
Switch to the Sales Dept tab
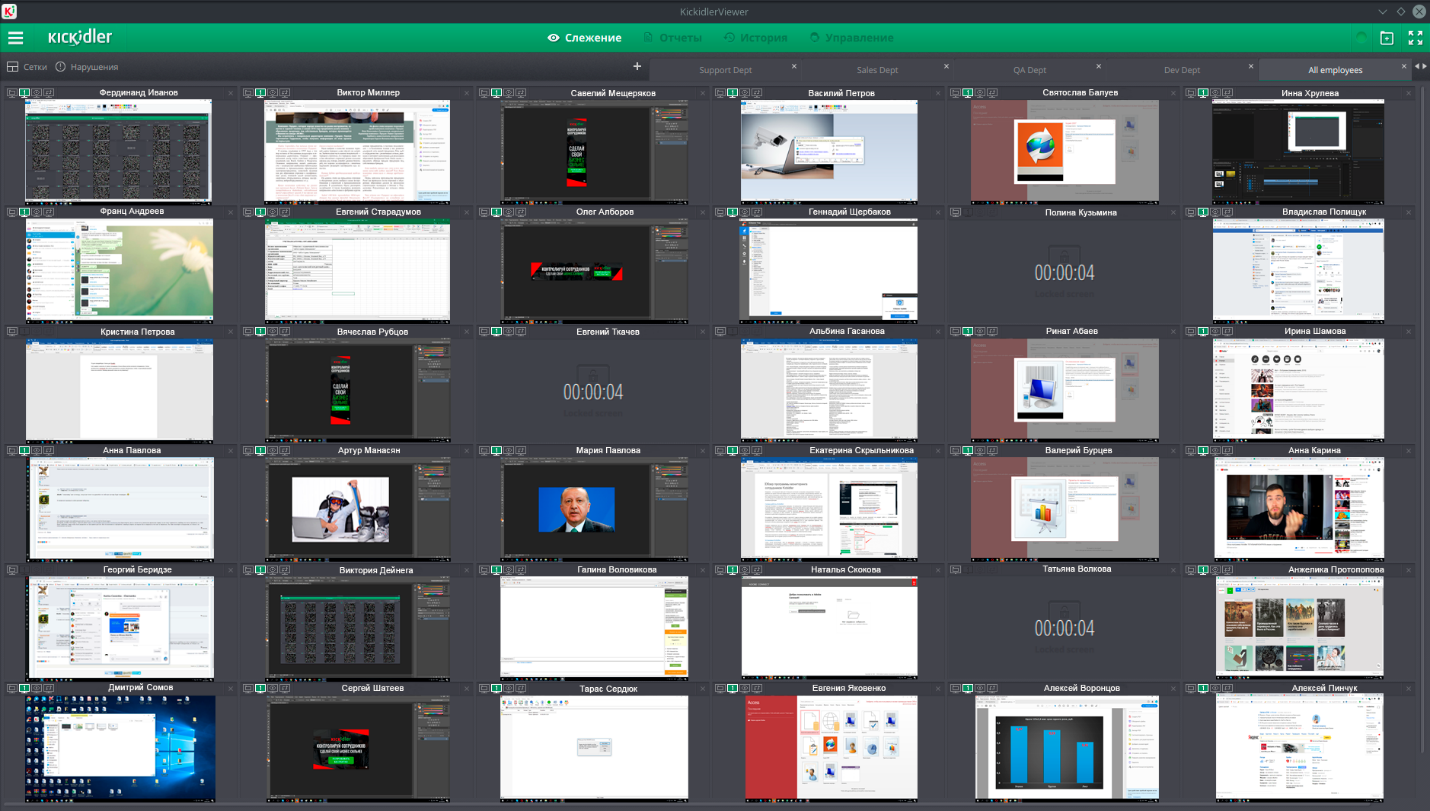pyautogui.click(x=877, y=70)
